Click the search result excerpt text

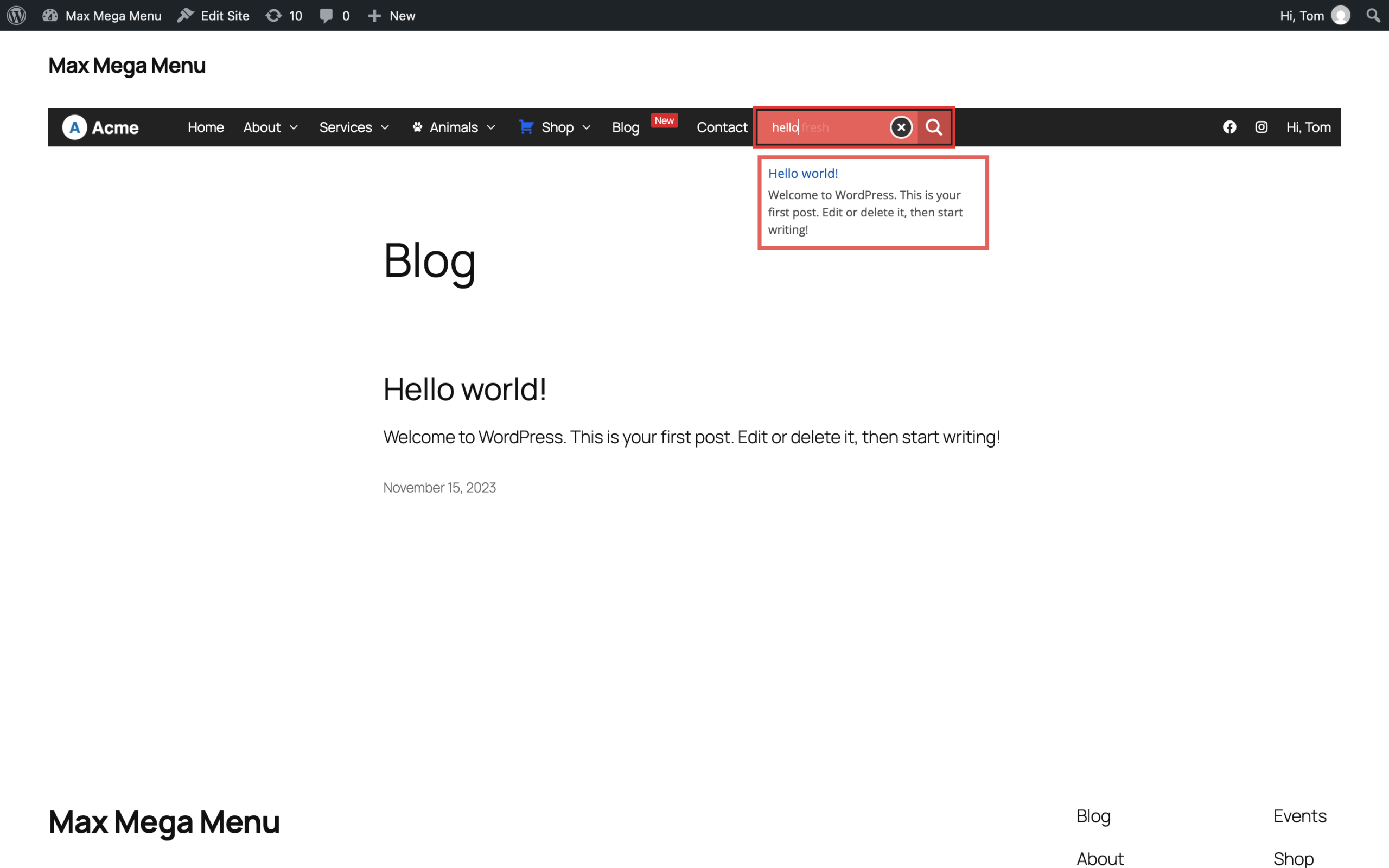click(x=865, y=213)
